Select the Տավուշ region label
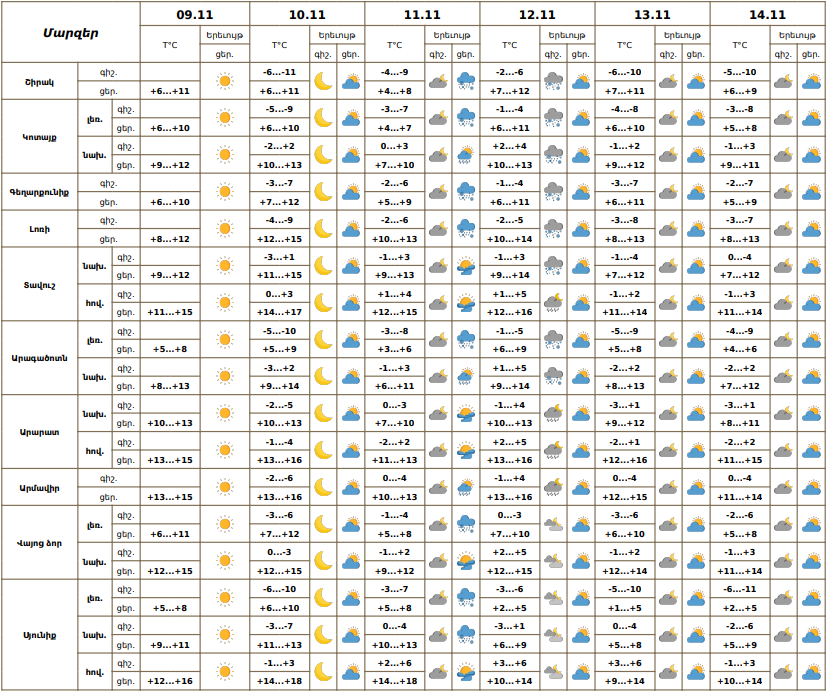826x692 pixels. [x=39, y=284]
